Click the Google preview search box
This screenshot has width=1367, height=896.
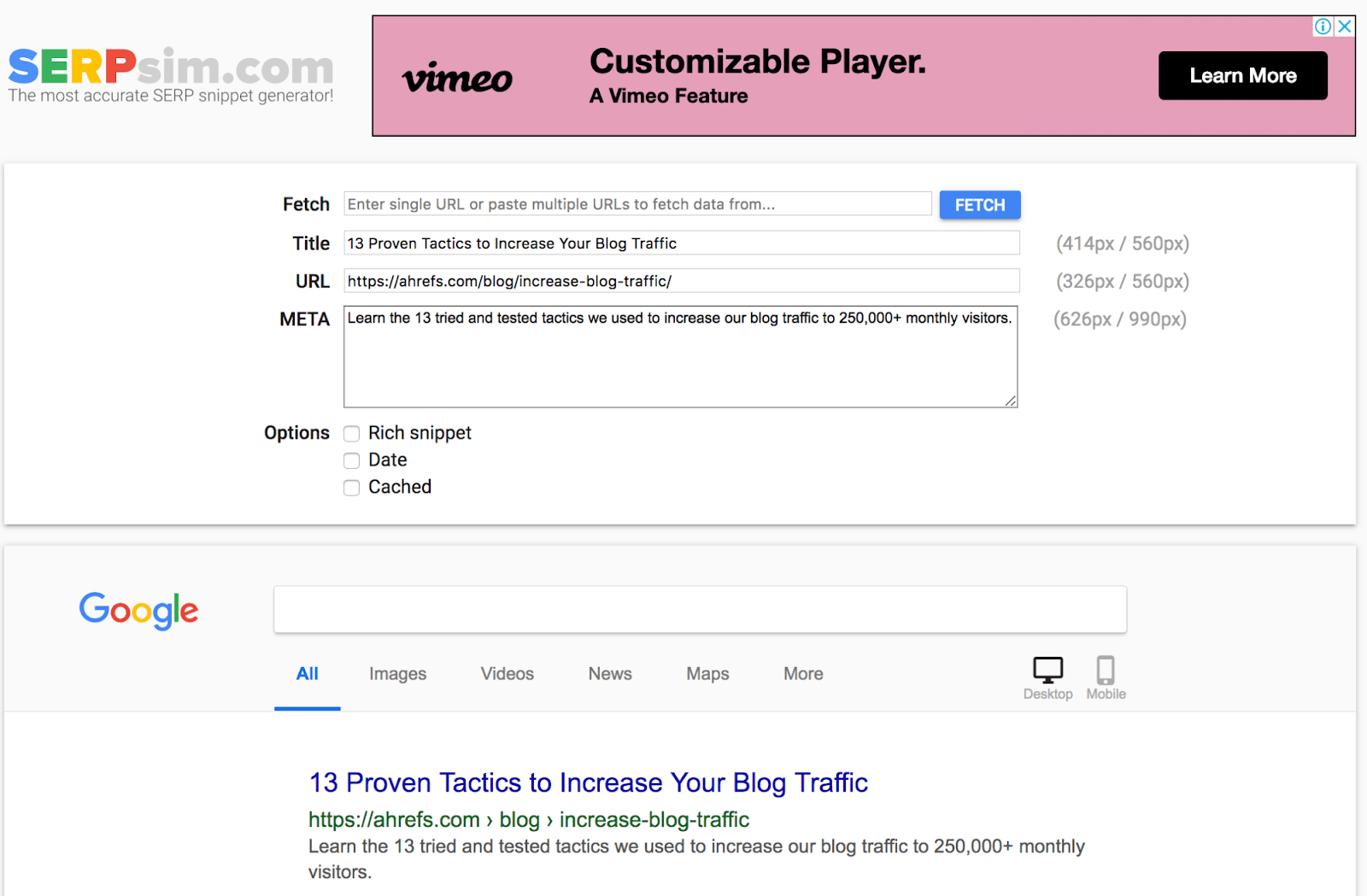pos(700,610)
